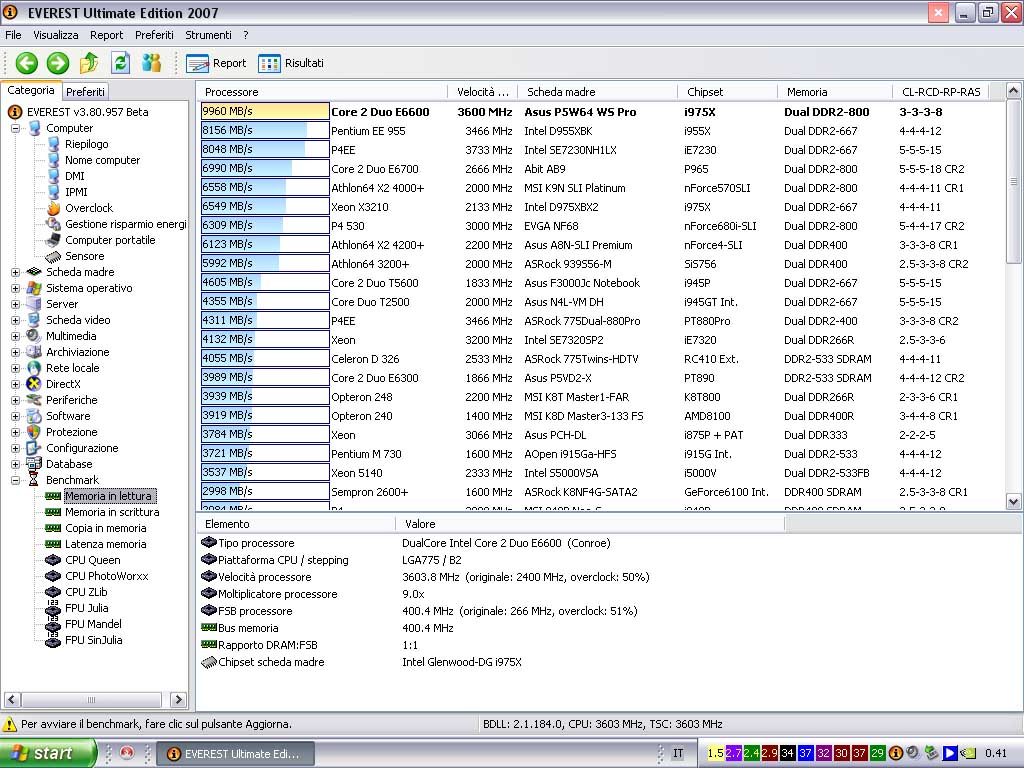The width and height of the screenshot is (1024, 768).
Task: Select the EVEREST v3.80.957 Beta root item
Action: (88, 112)
